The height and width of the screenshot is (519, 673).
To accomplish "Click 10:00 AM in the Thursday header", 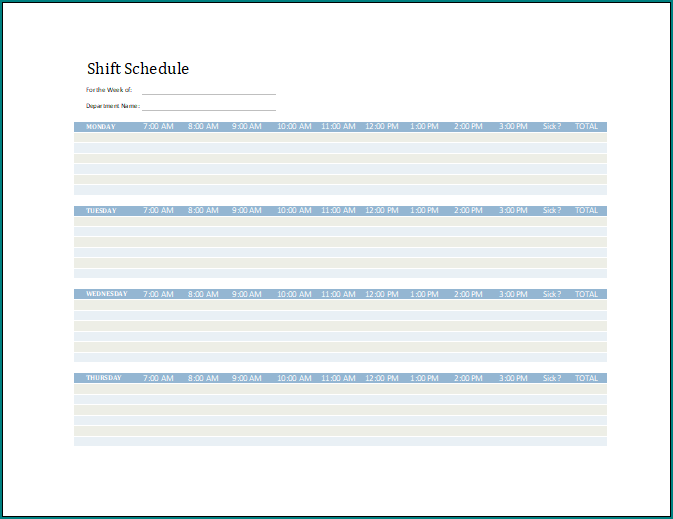I will click(294, 378).
